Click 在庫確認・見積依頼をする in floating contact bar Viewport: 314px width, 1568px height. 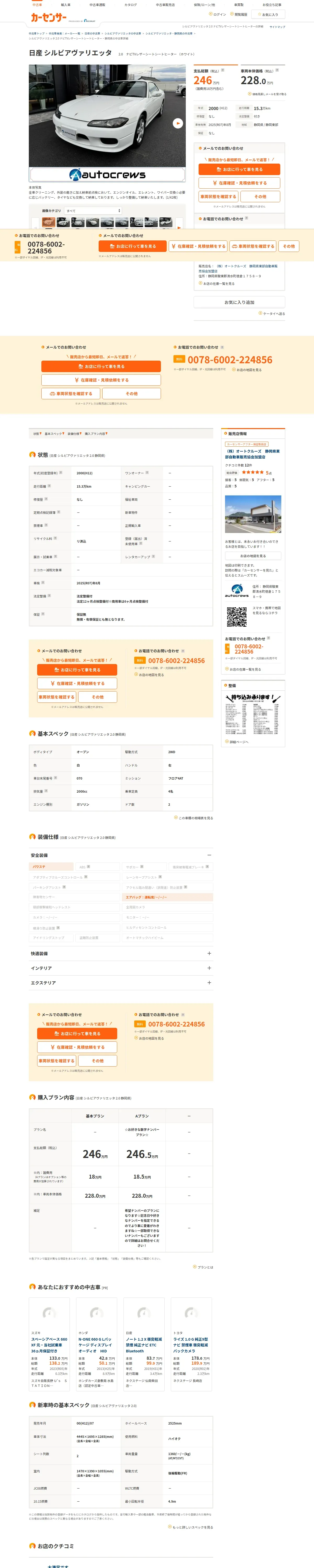[198, 246]
